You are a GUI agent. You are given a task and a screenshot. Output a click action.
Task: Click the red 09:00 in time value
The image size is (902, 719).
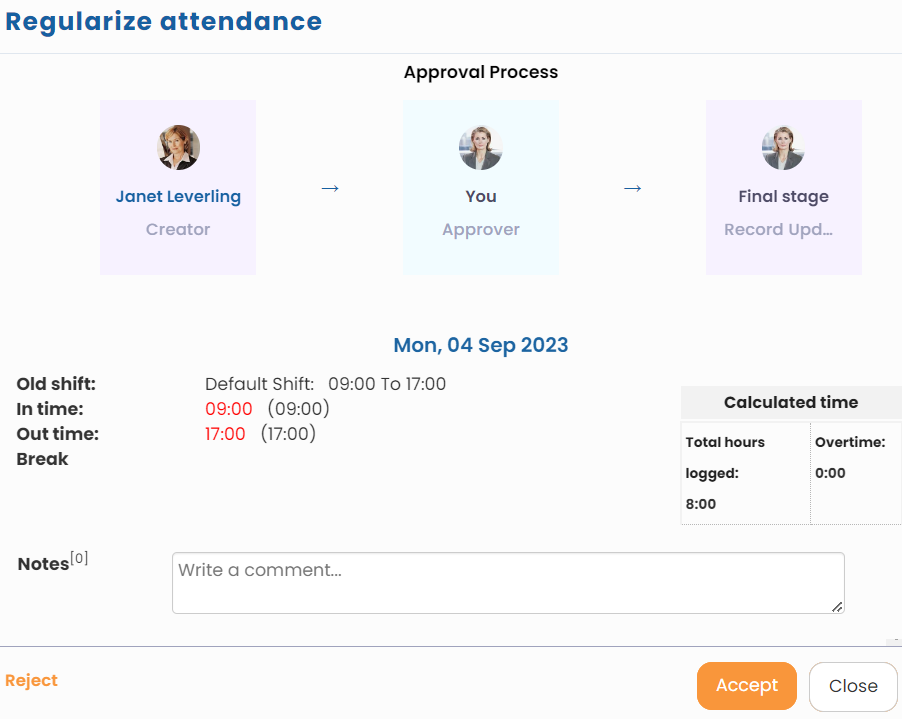click(228, 409)
